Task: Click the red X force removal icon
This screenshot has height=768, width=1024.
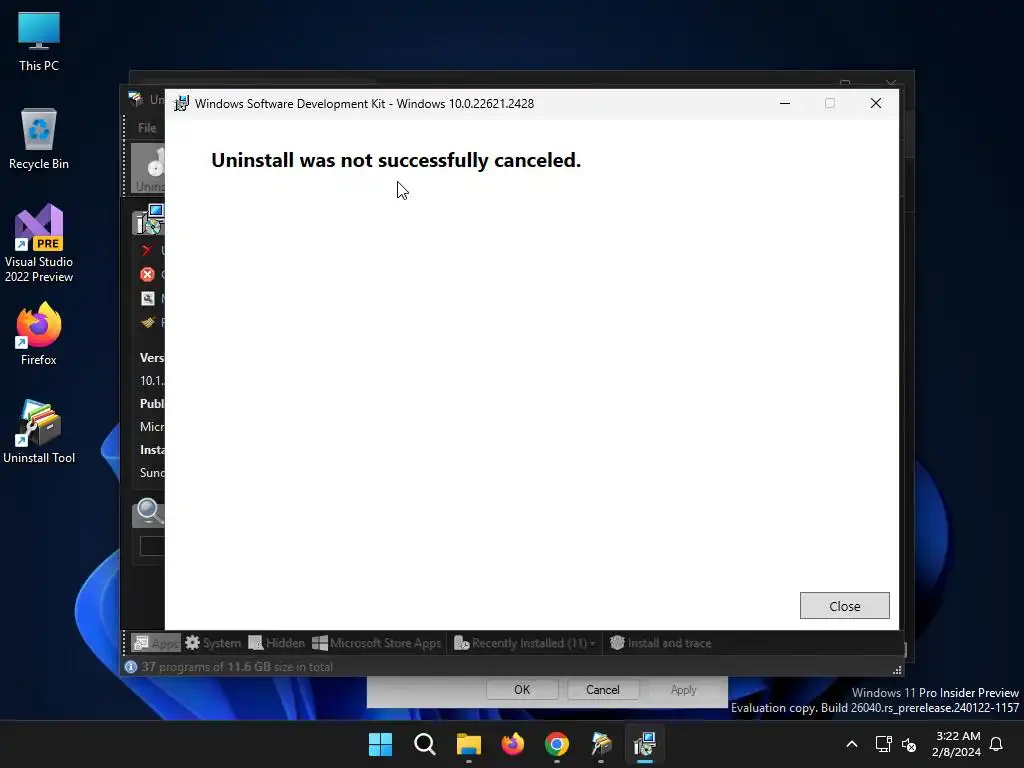Action: (148, 274)
